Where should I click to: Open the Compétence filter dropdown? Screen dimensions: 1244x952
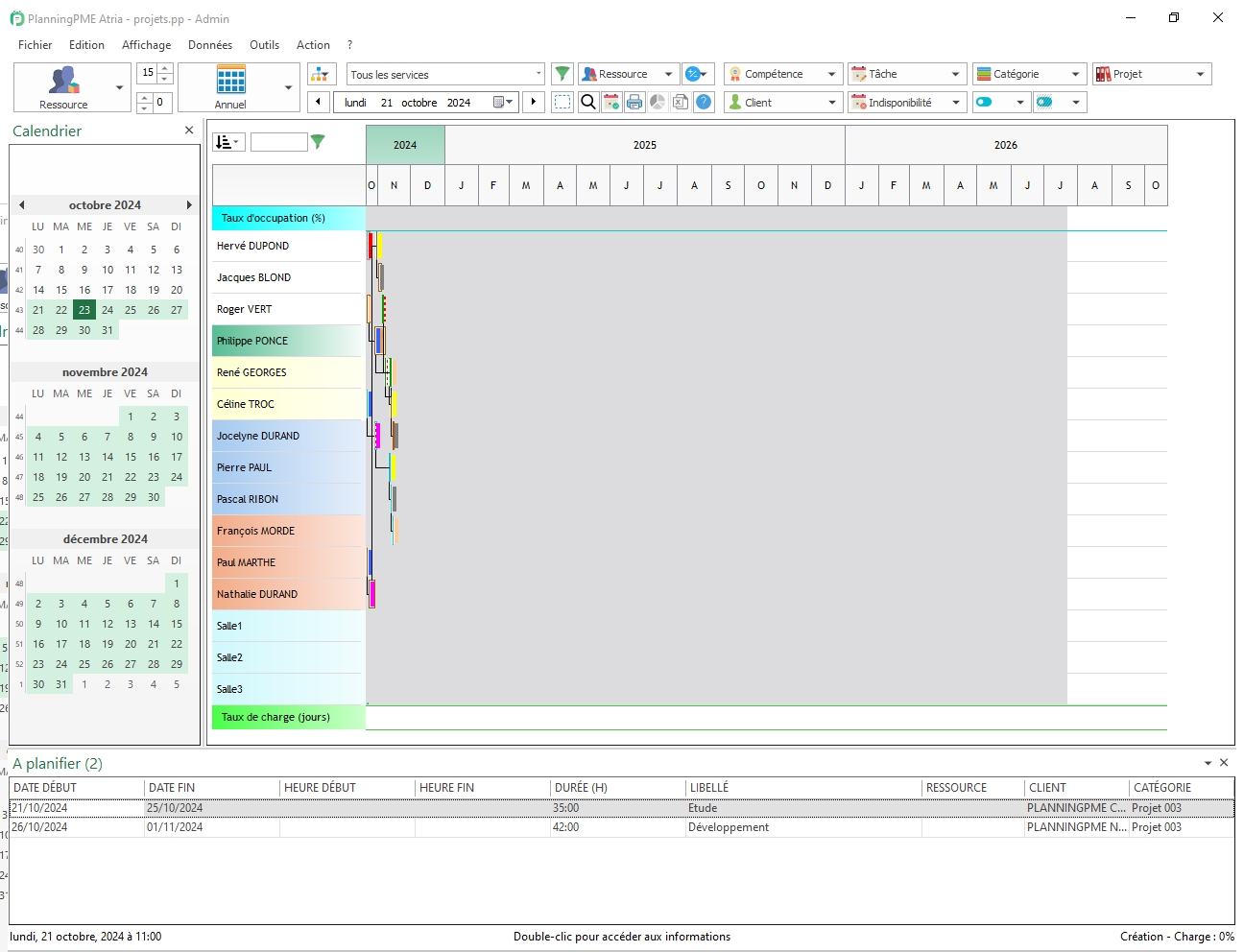coord(832,74)
